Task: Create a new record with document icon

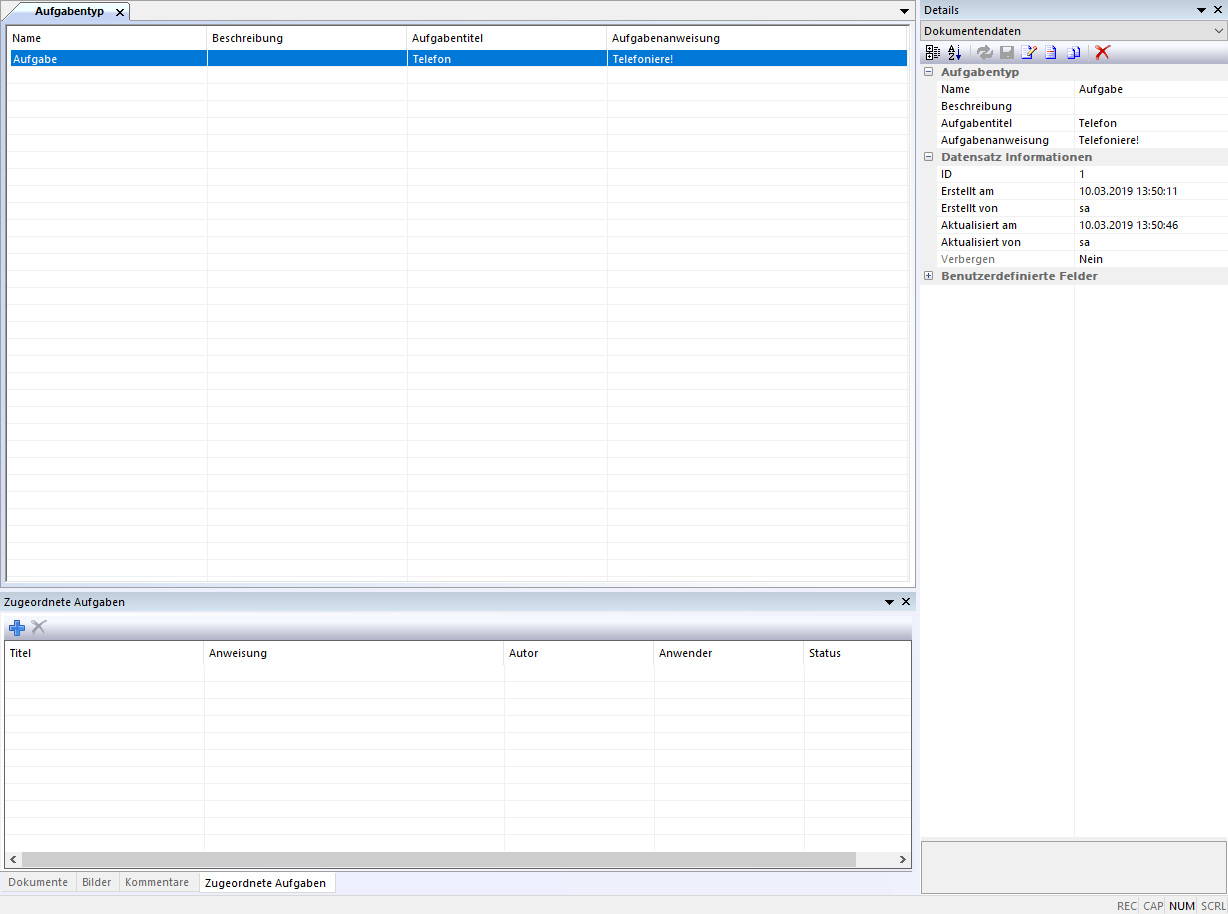Action: 1051,52
